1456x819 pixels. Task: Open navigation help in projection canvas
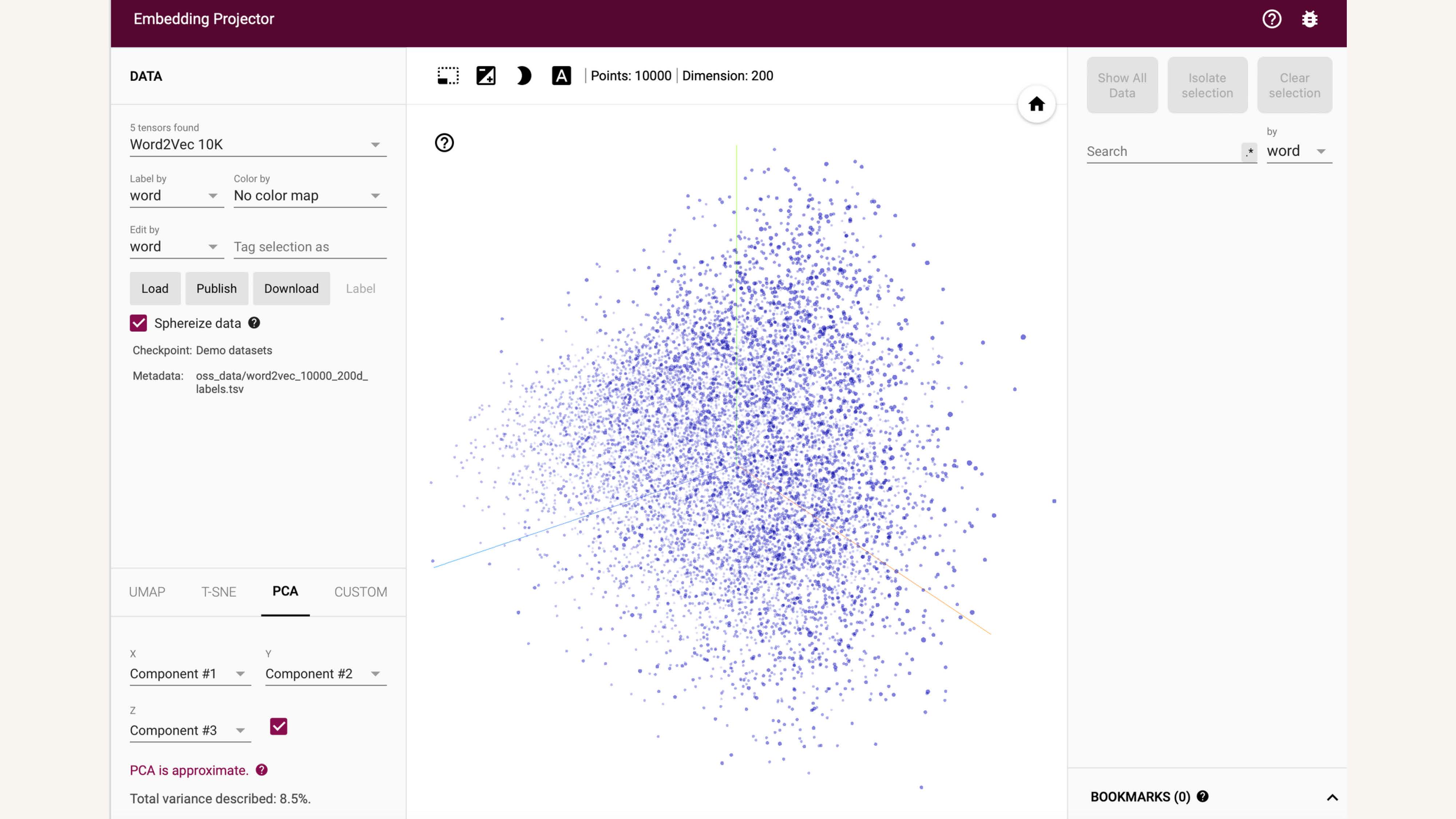[444, 143]
